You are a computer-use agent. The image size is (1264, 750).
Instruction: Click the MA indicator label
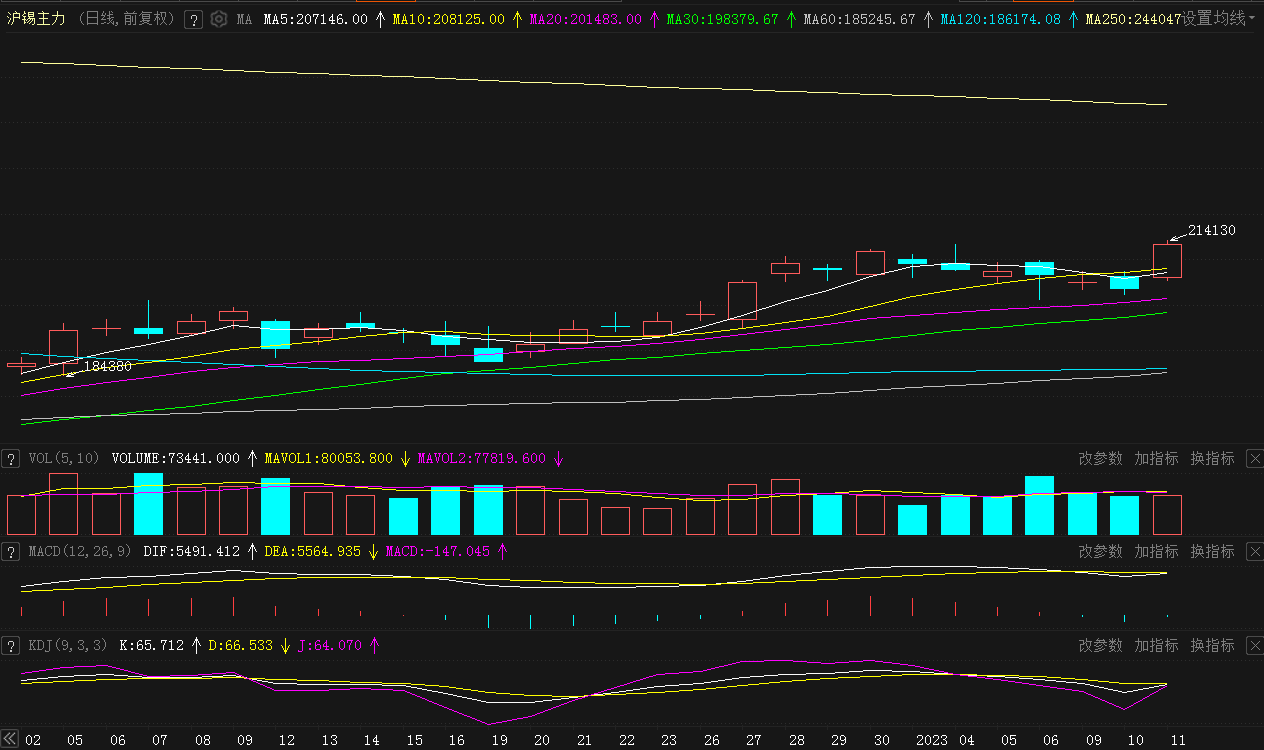[x=244, y=19]
